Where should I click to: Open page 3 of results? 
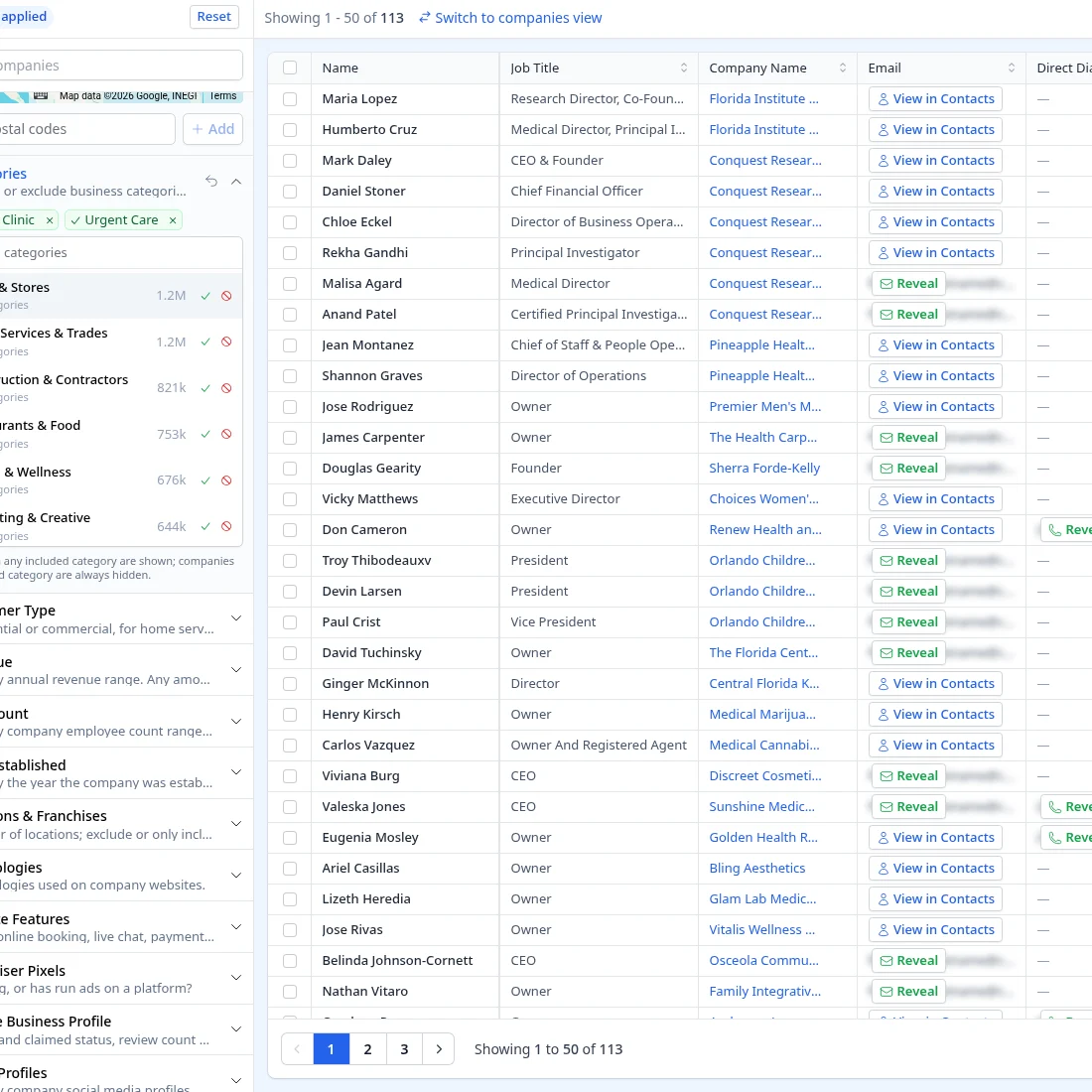pyautogui.click(x=404, y=1049)
